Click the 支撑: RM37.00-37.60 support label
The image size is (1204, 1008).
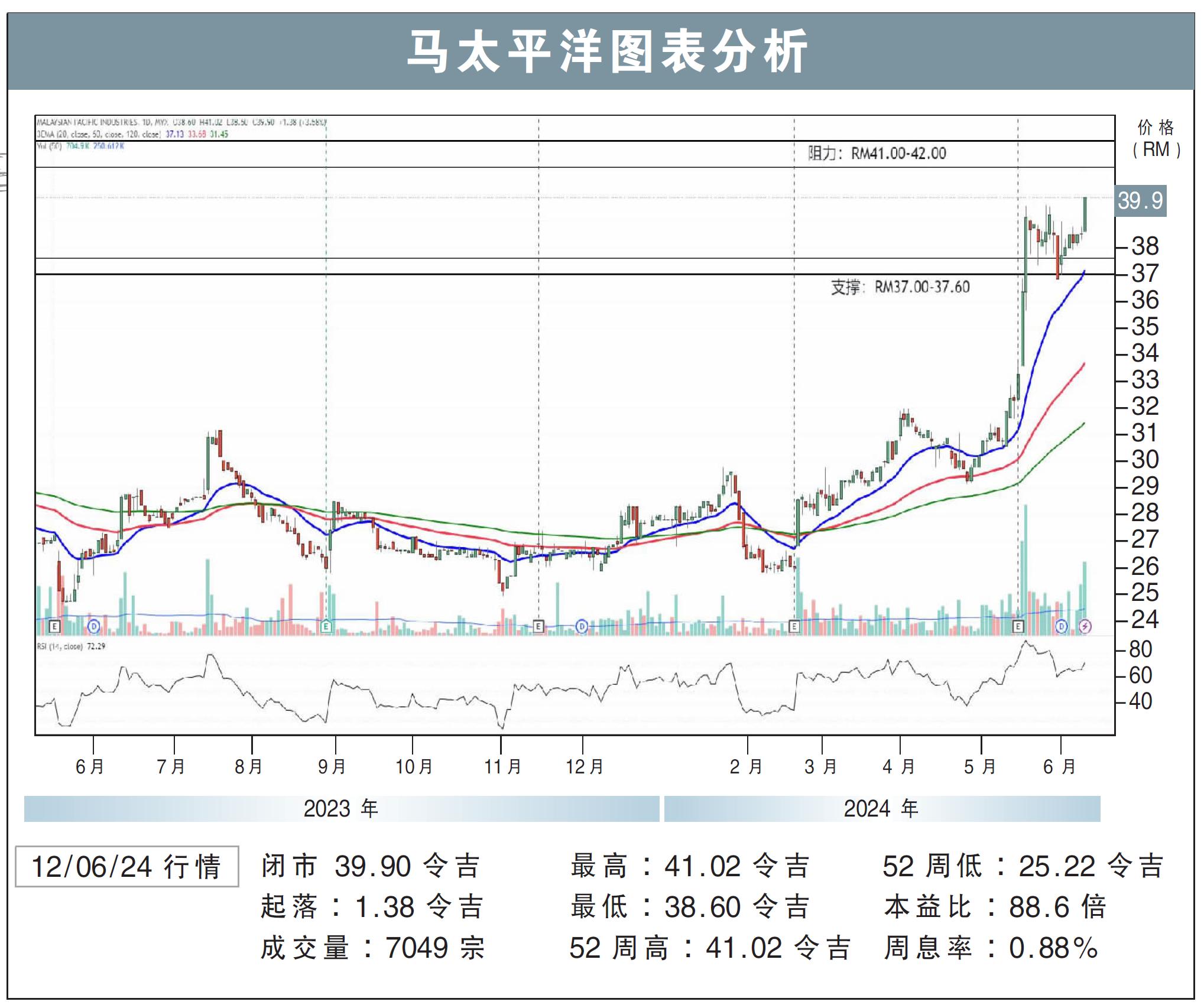click(x=900, y=287)
